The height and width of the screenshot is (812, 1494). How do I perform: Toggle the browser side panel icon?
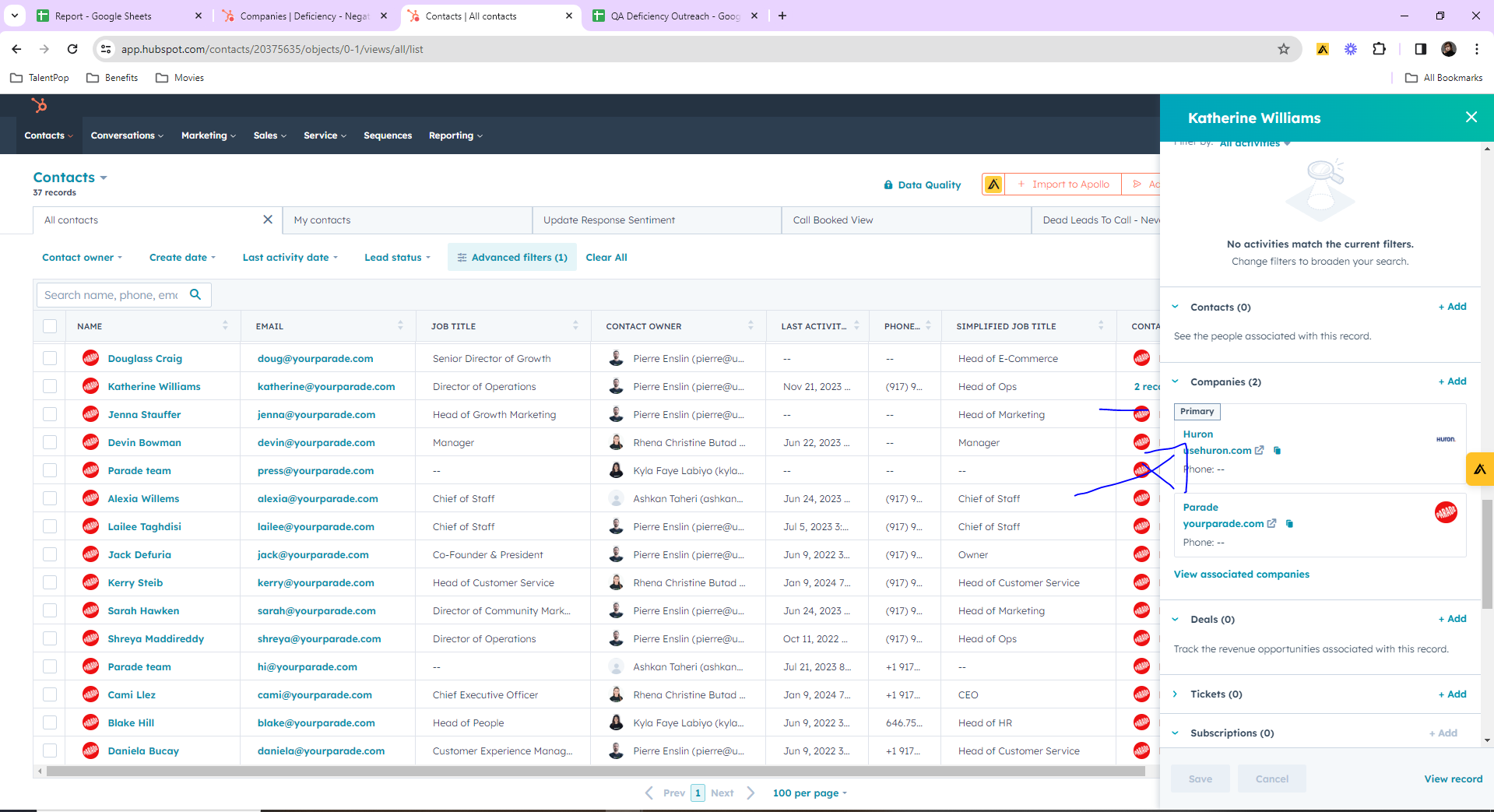tap(1420, 49)
